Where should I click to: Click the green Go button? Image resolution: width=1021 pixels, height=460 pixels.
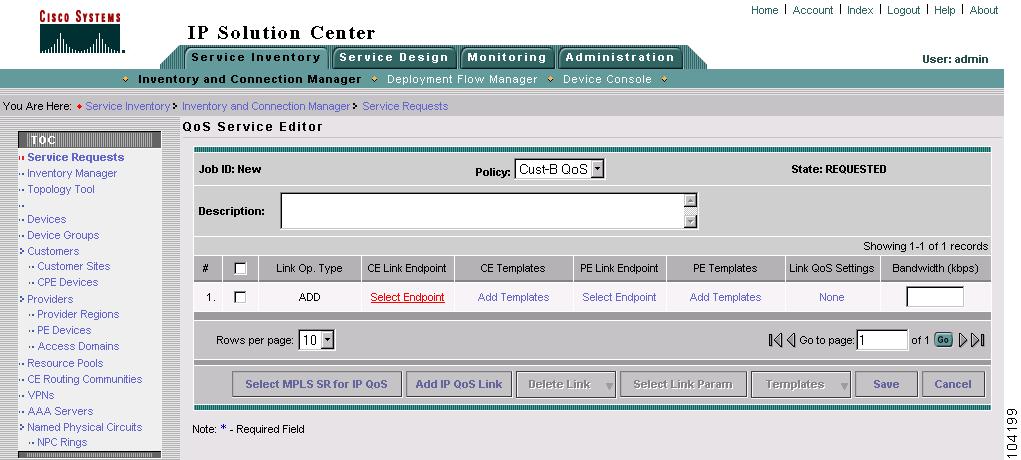point(944,340)
